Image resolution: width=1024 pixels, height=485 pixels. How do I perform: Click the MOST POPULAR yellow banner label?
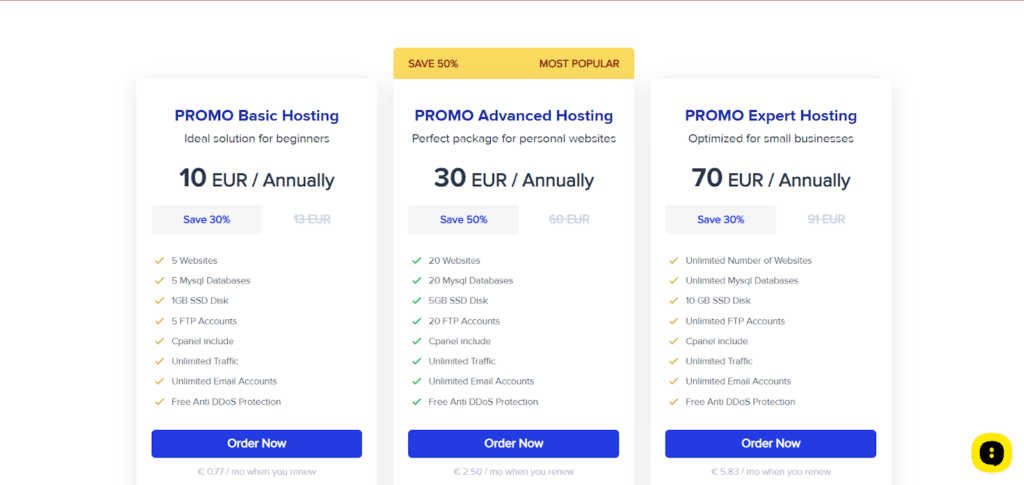pyautogui.click(x=579, y=64)
